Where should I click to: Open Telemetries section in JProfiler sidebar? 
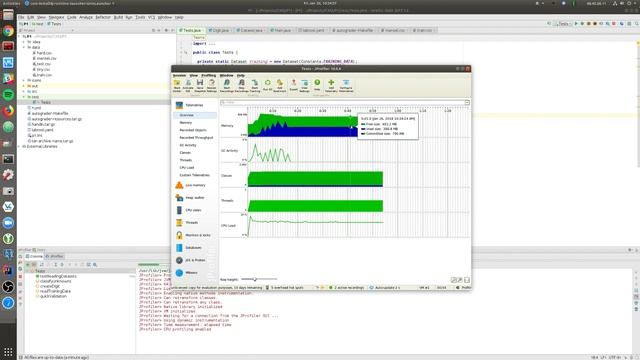tap(195, 105)
